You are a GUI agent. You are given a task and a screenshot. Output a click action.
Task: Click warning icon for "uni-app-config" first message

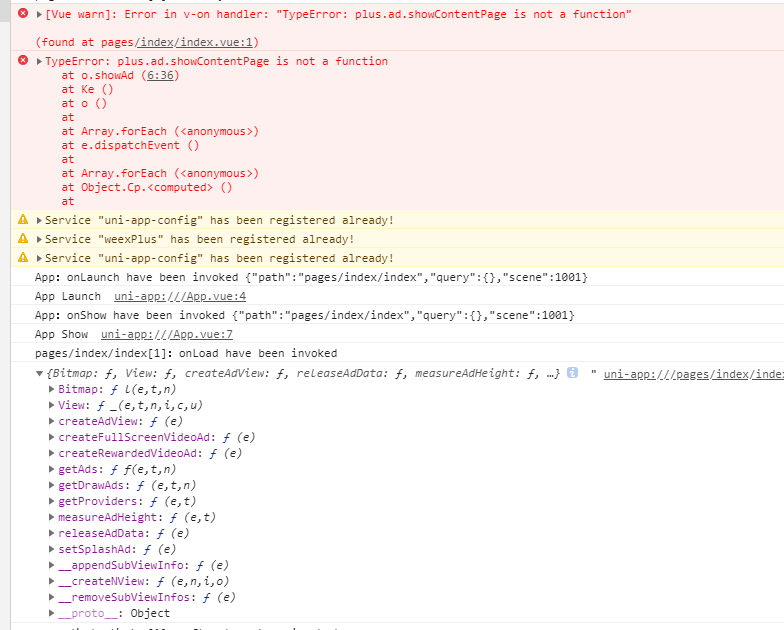[23, 220]
